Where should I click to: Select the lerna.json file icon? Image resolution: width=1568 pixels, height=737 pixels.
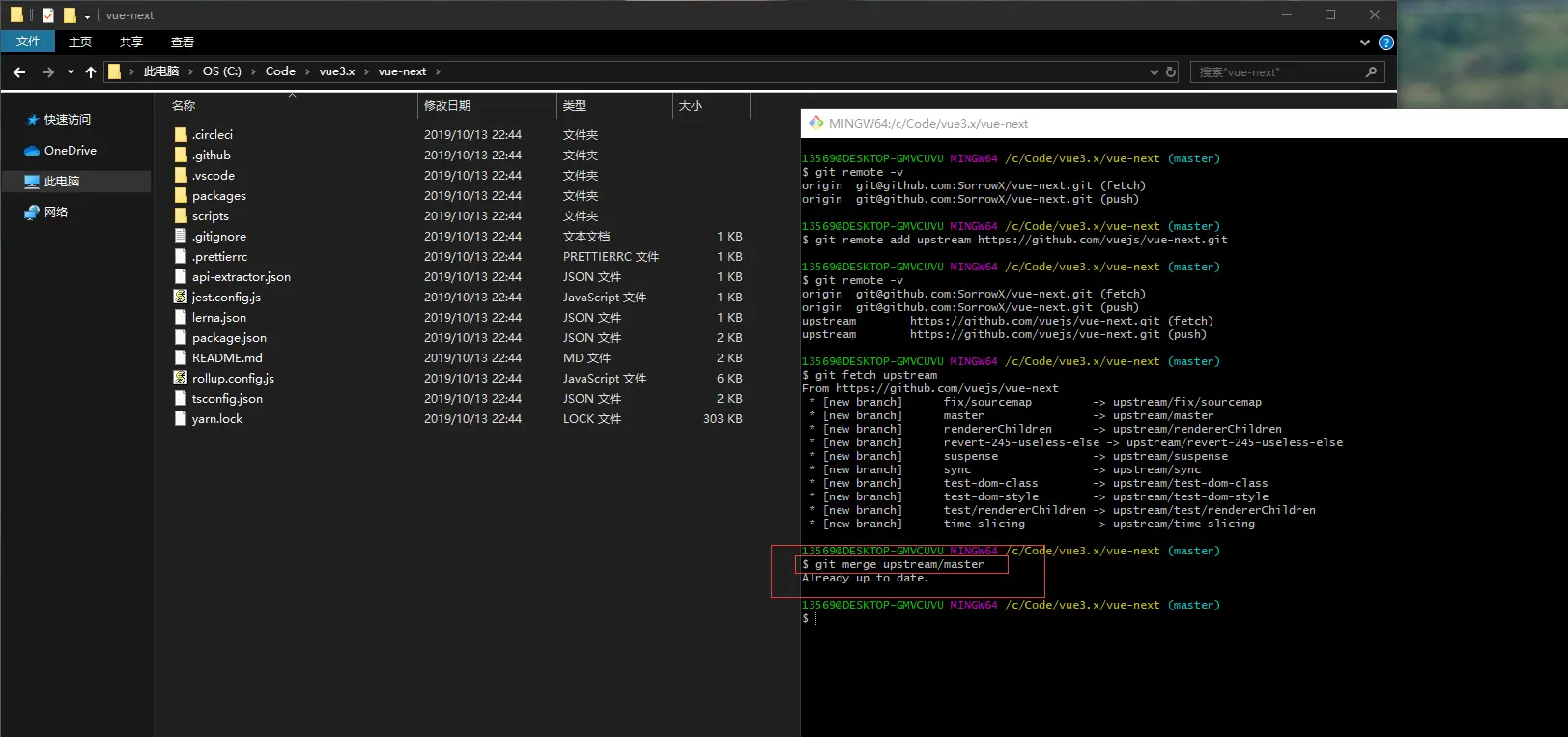[x=181, y=317]
